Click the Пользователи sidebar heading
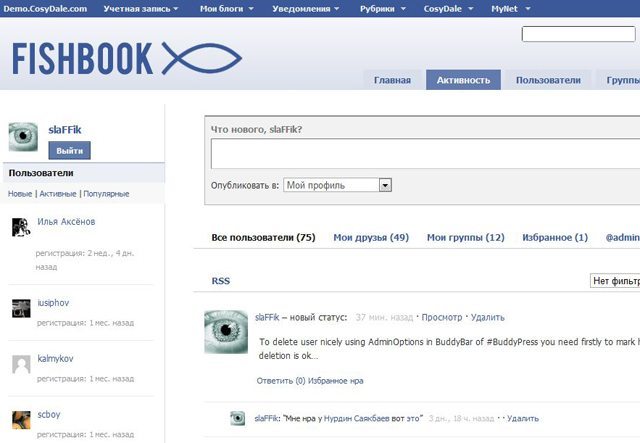This screenshot has height=443, width=640. (x=41, y=173)
